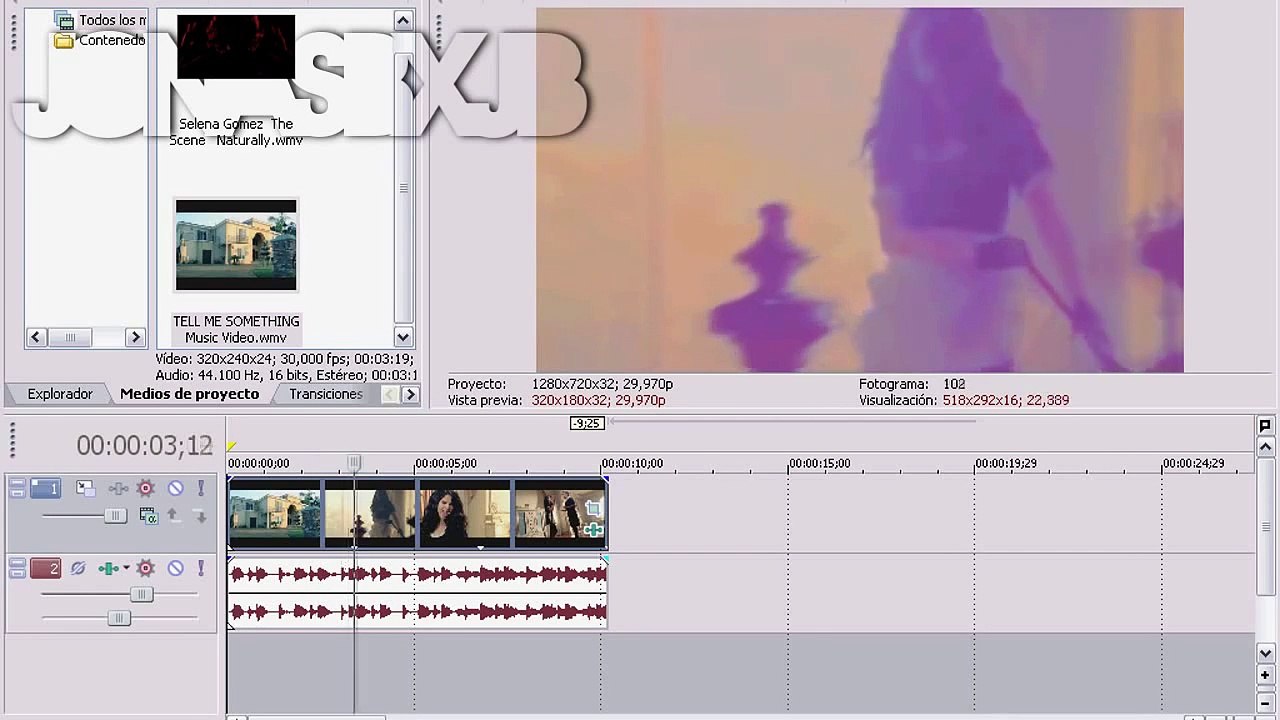Open Event FX on the last video clip
1280x720 pixels.
pos(594,529)
